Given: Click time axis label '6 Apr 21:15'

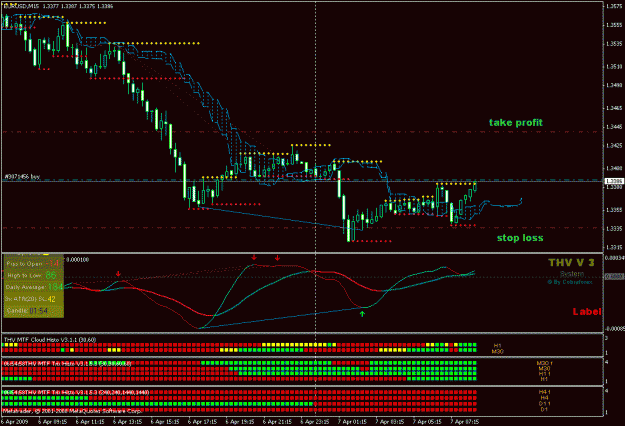Looking at the screenshot, I should point(277,422).
